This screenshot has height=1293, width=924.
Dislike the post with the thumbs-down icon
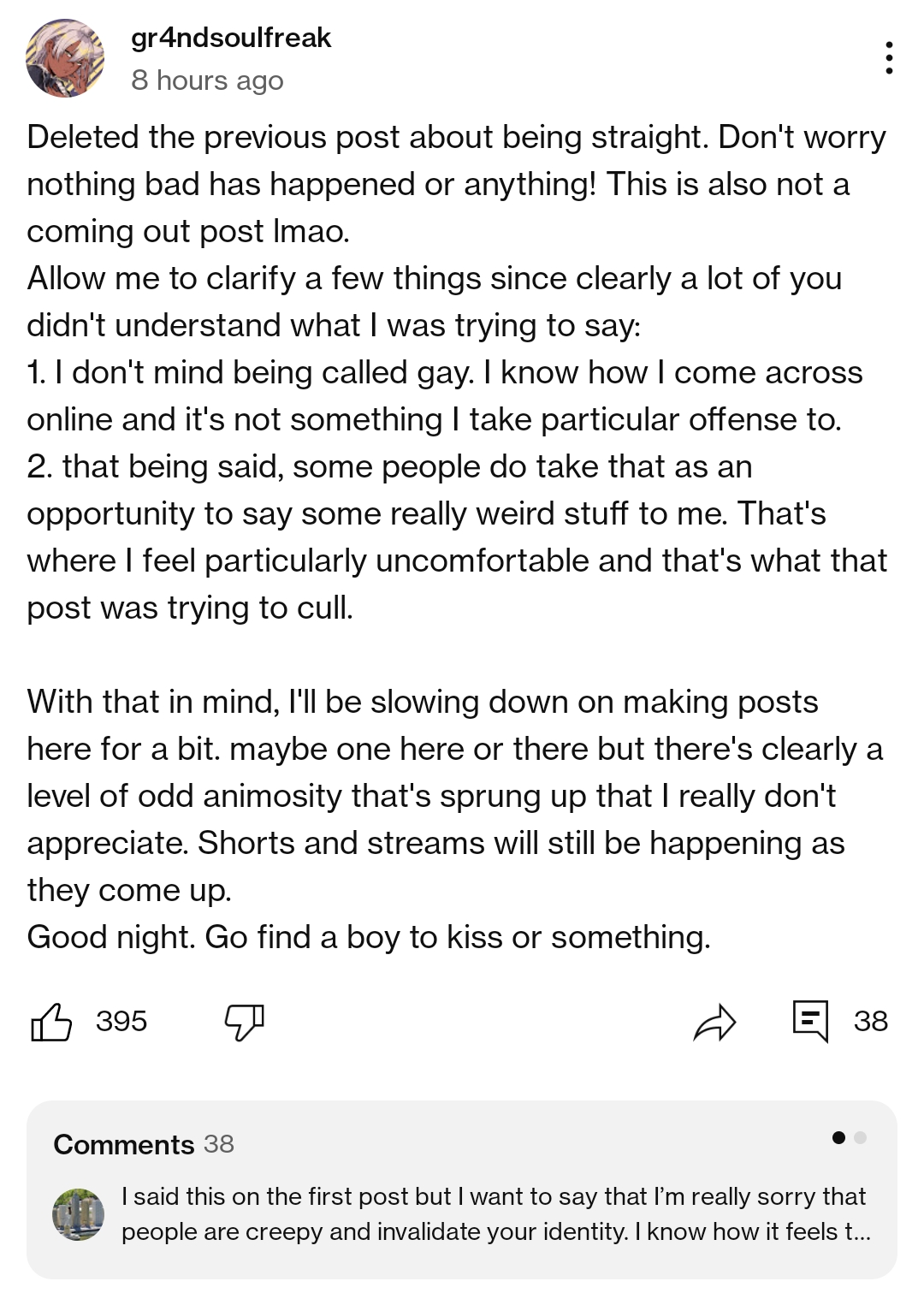[244, 1021]
